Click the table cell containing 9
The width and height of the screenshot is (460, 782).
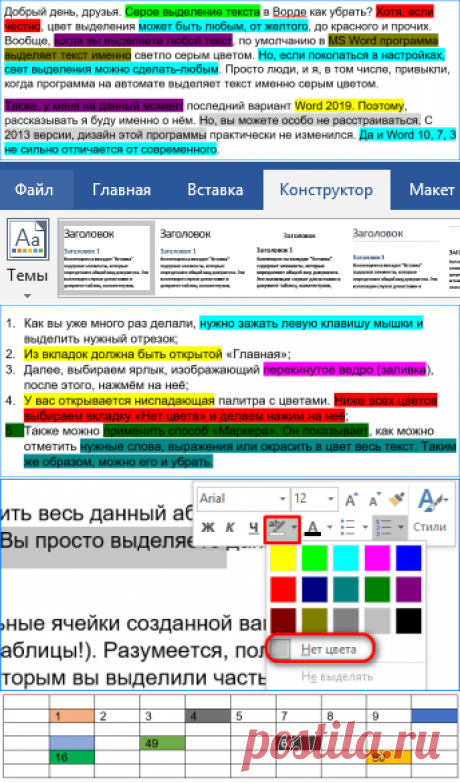point(389,716)
